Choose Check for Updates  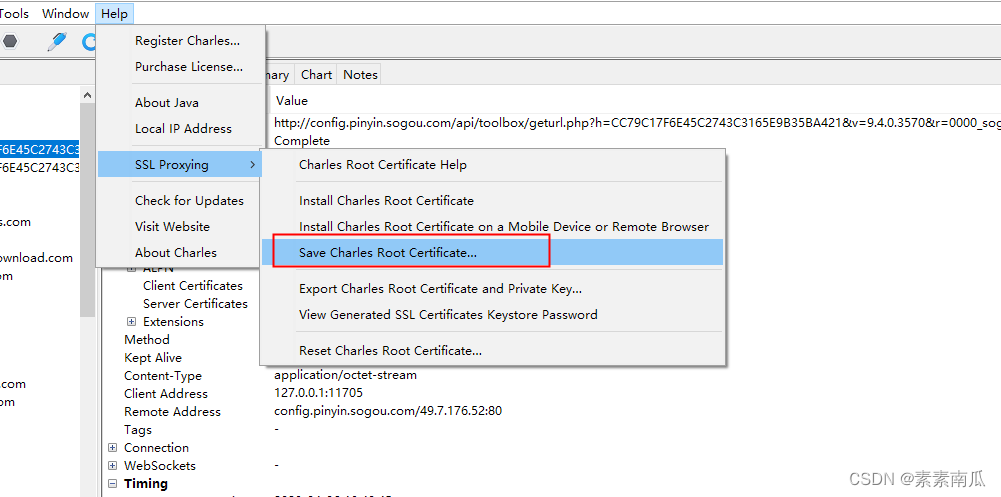pyautogui.click(x=189, y=200)
